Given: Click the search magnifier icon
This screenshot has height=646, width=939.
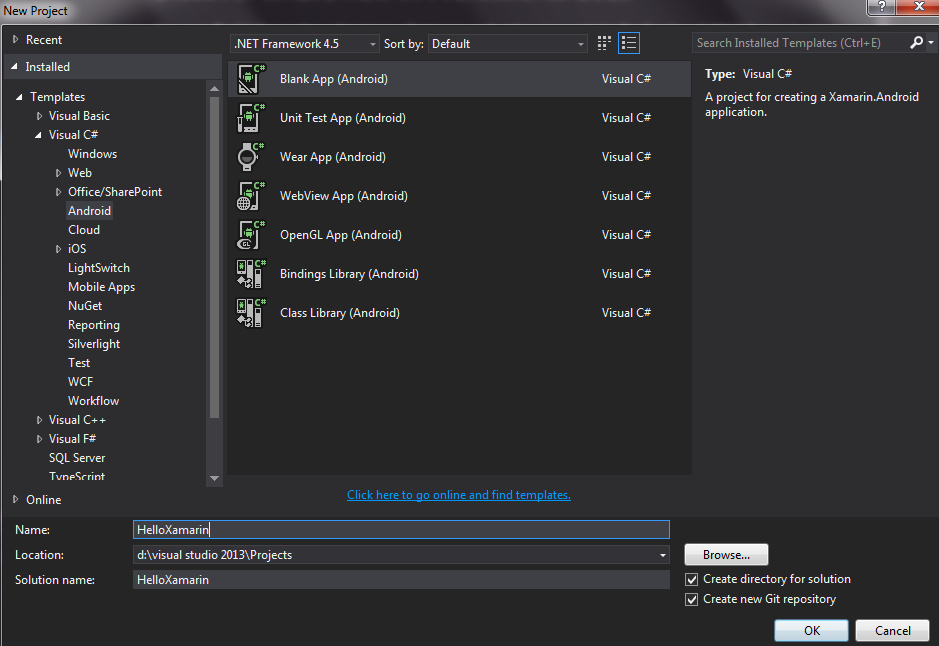Looking at the screenshot, I should (917, 43).
